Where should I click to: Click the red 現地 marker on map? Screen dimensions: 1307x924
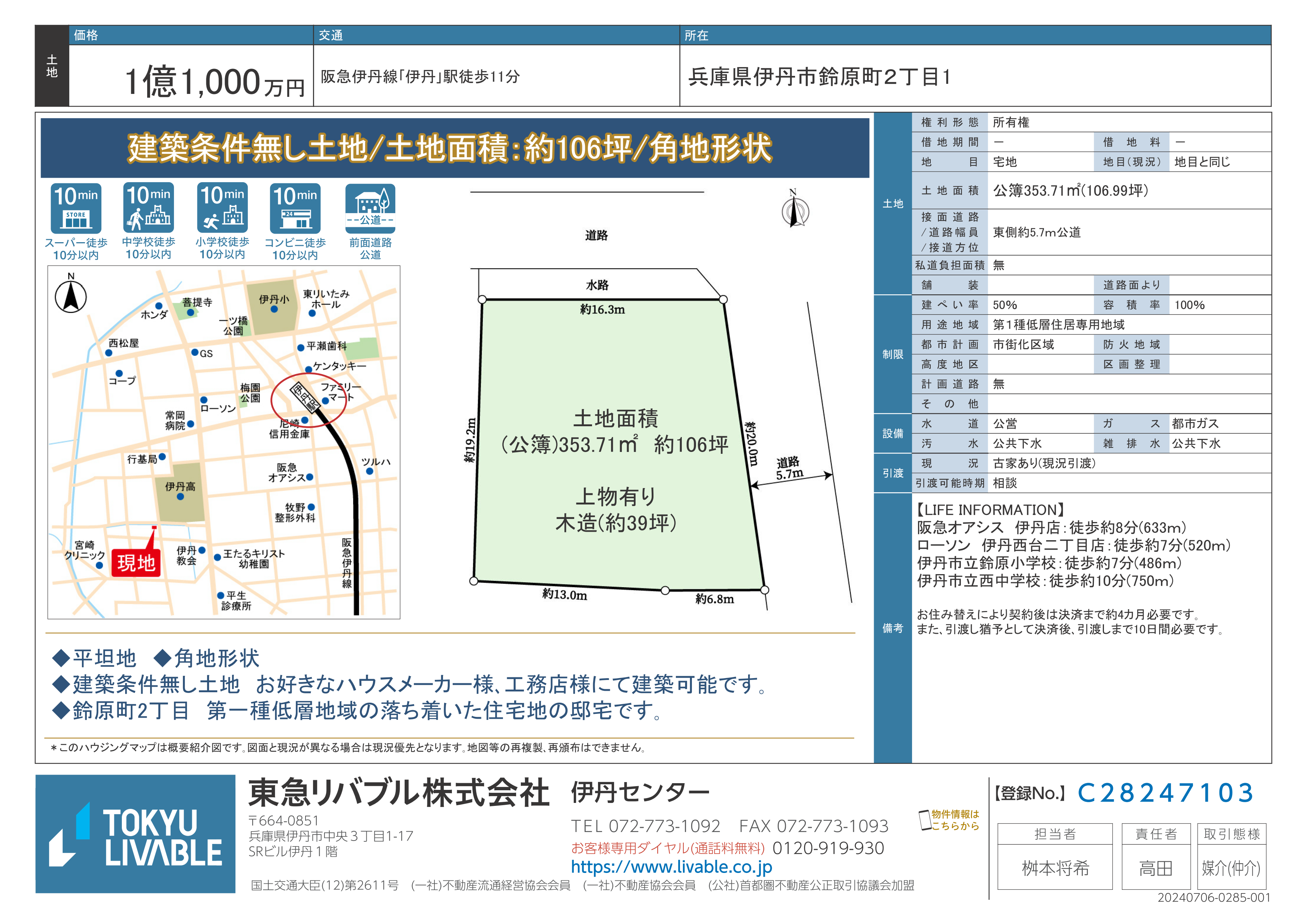(136, 563)
